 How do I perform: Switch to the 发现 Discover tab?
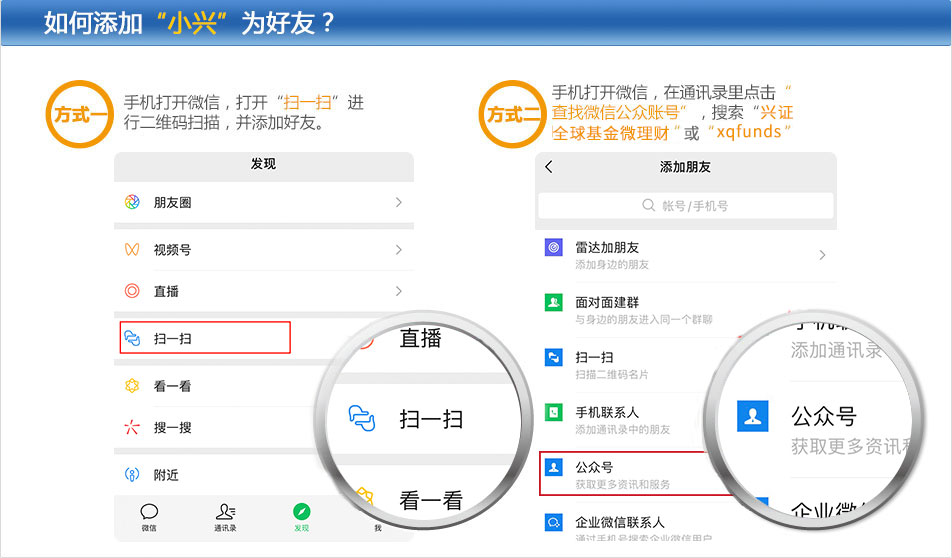pos(301,517)
